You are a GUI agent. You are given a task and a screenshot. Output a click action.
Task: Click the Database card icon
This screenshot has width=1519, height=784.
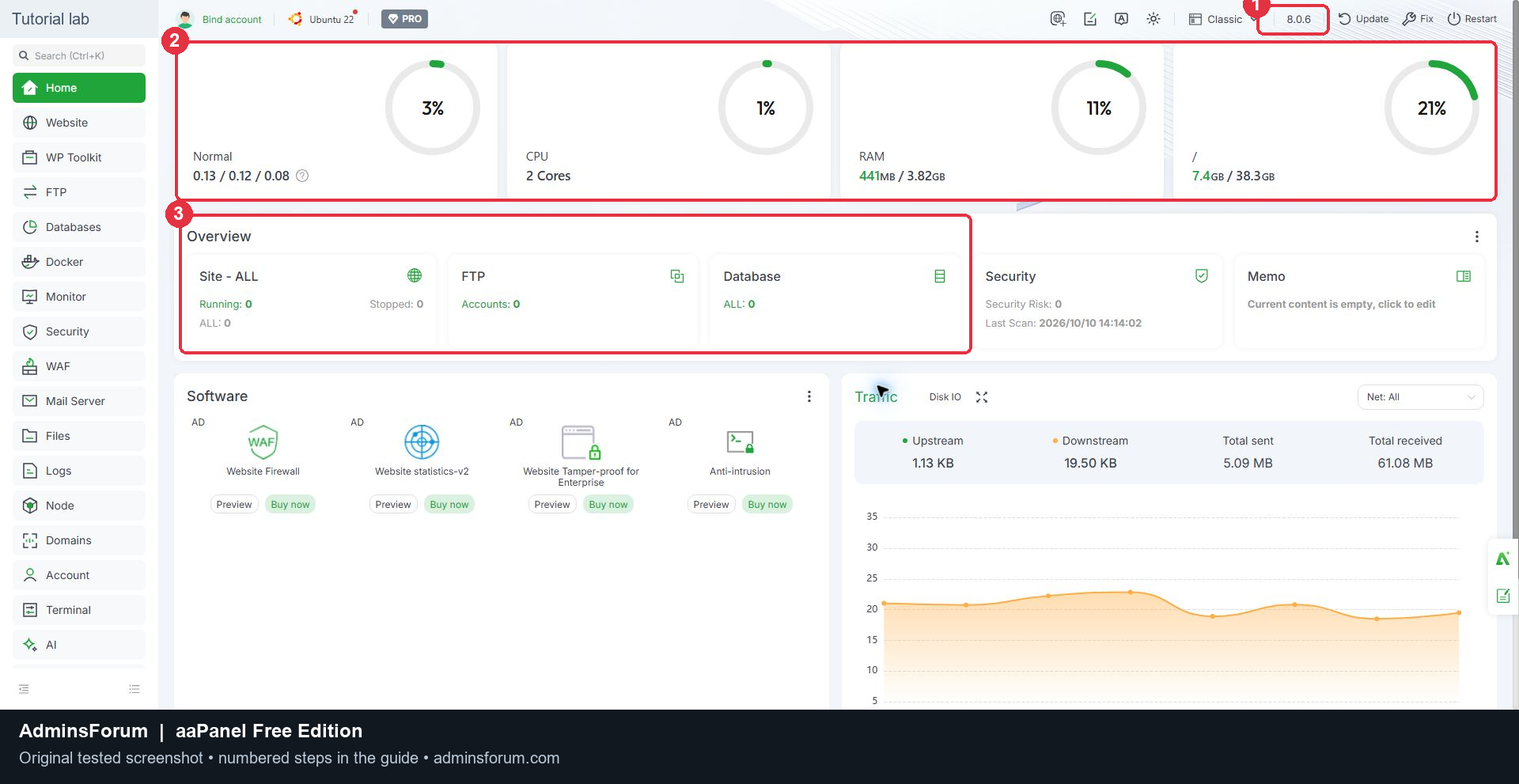tap(940, 276)
